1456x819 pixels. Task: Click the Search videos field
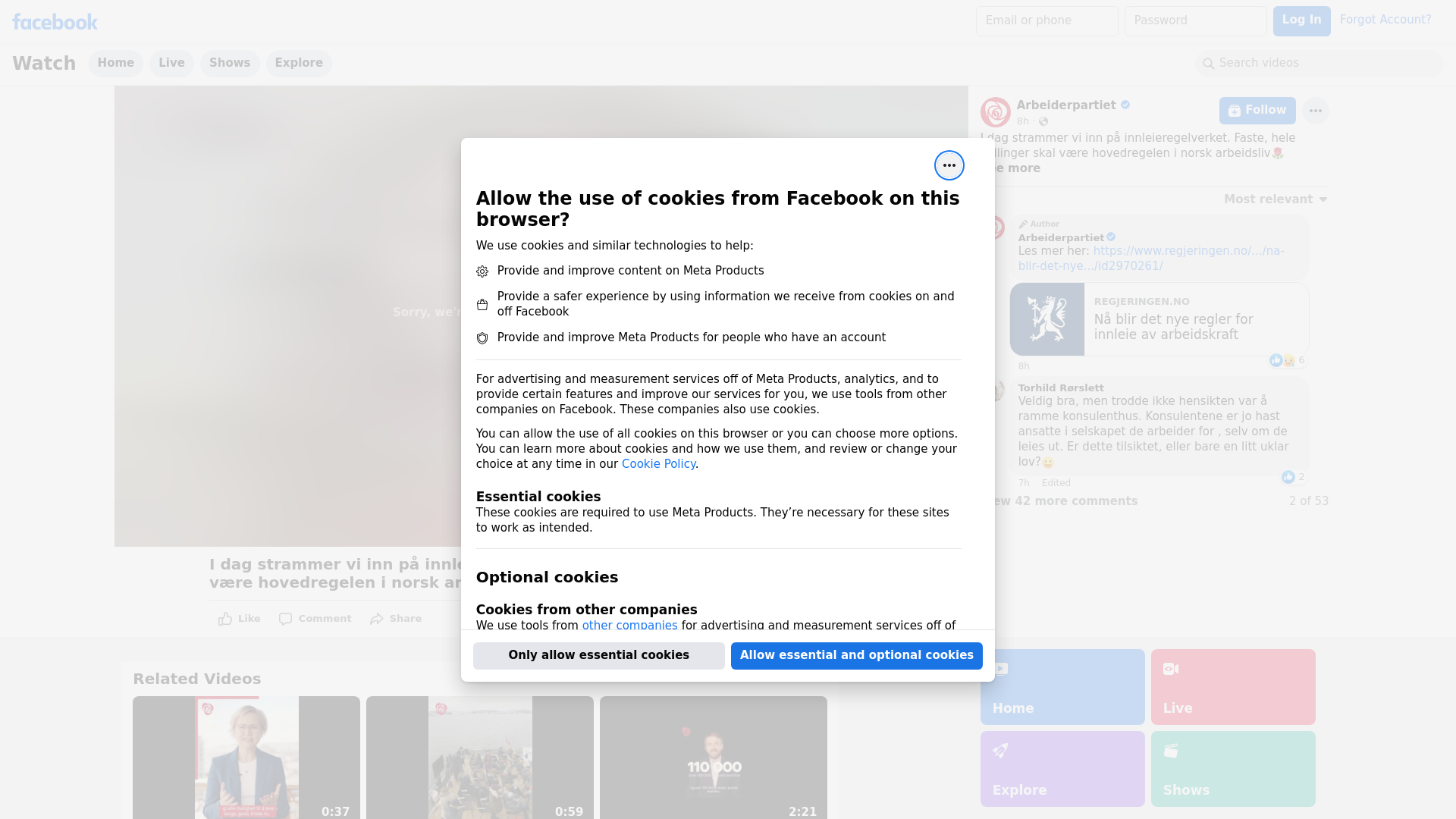1319,63
